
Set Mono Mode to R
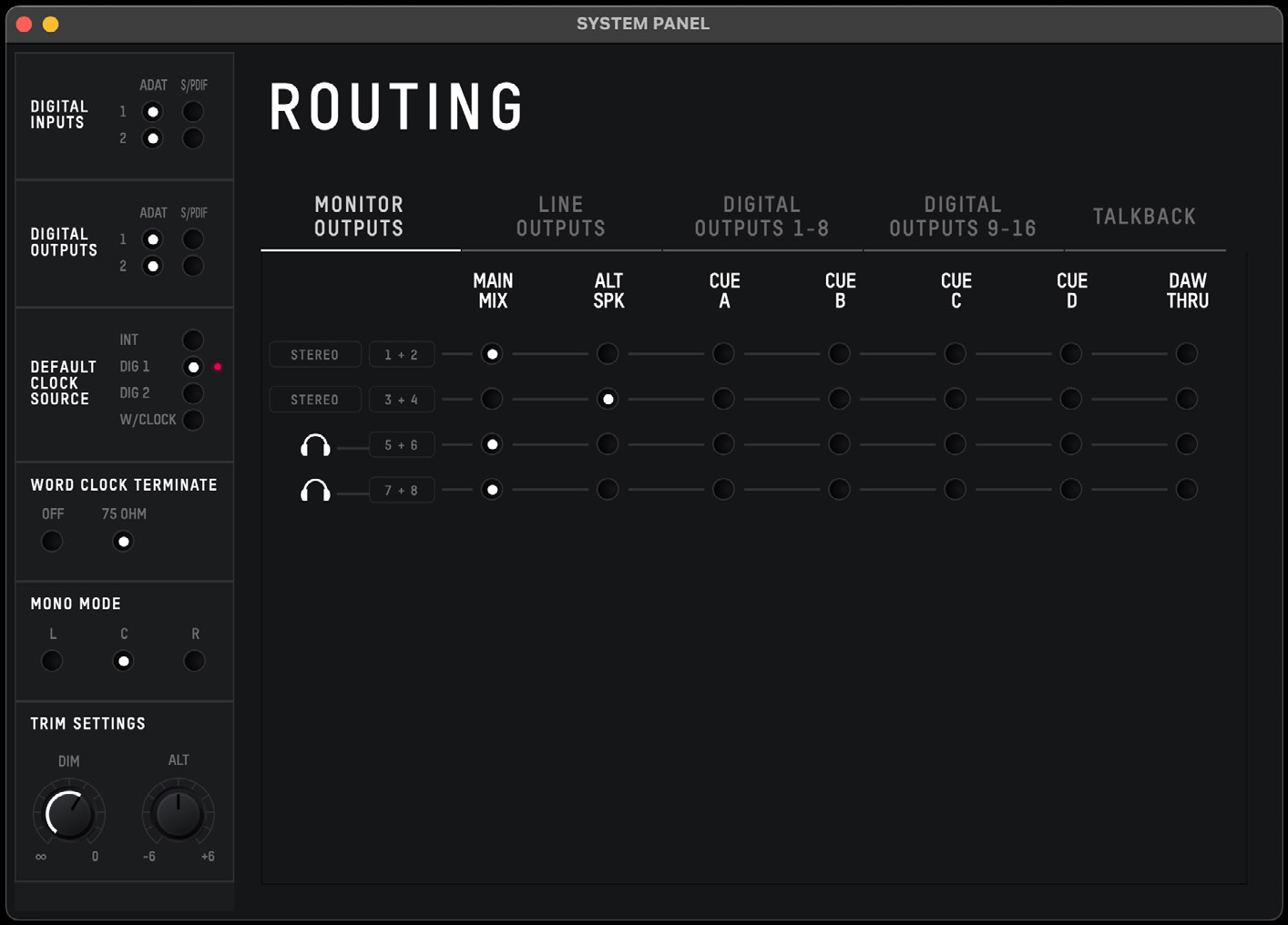click(x=194, y=661)
